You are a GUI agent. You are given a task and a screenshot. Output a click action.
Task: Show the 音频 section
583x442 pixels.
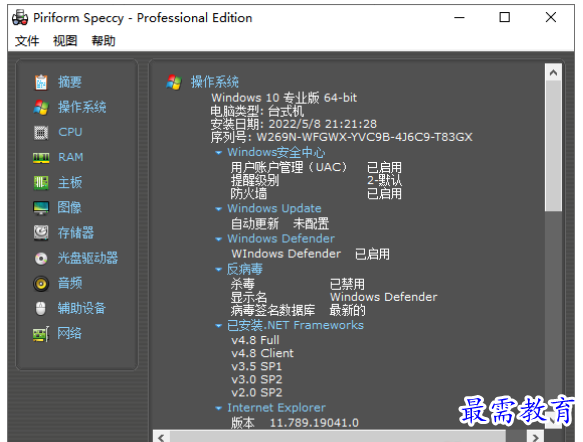70,284
